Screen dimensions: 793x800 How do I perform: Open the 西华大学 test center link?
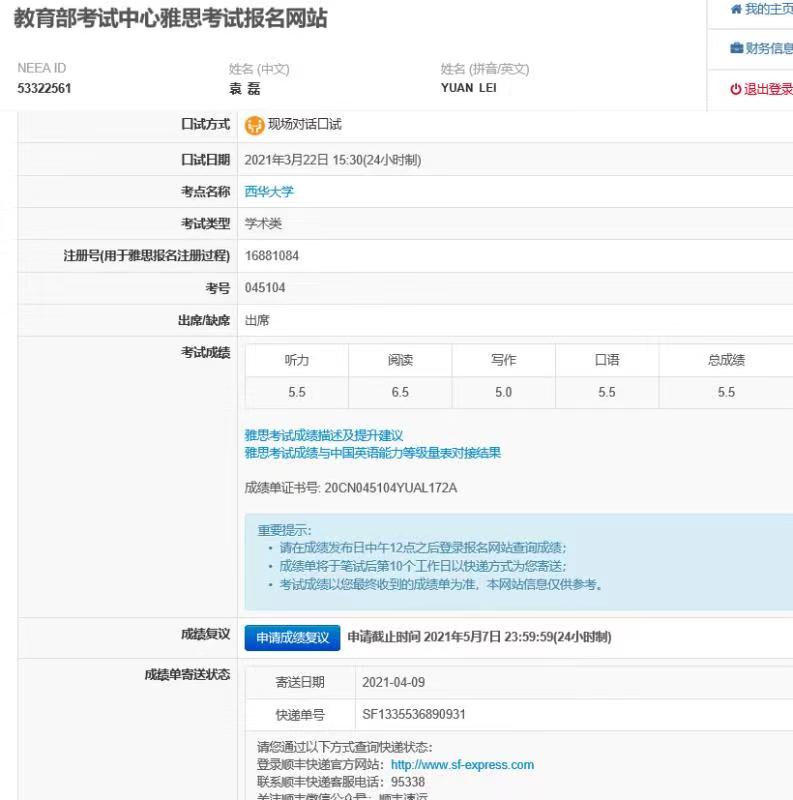click(269, 191)
